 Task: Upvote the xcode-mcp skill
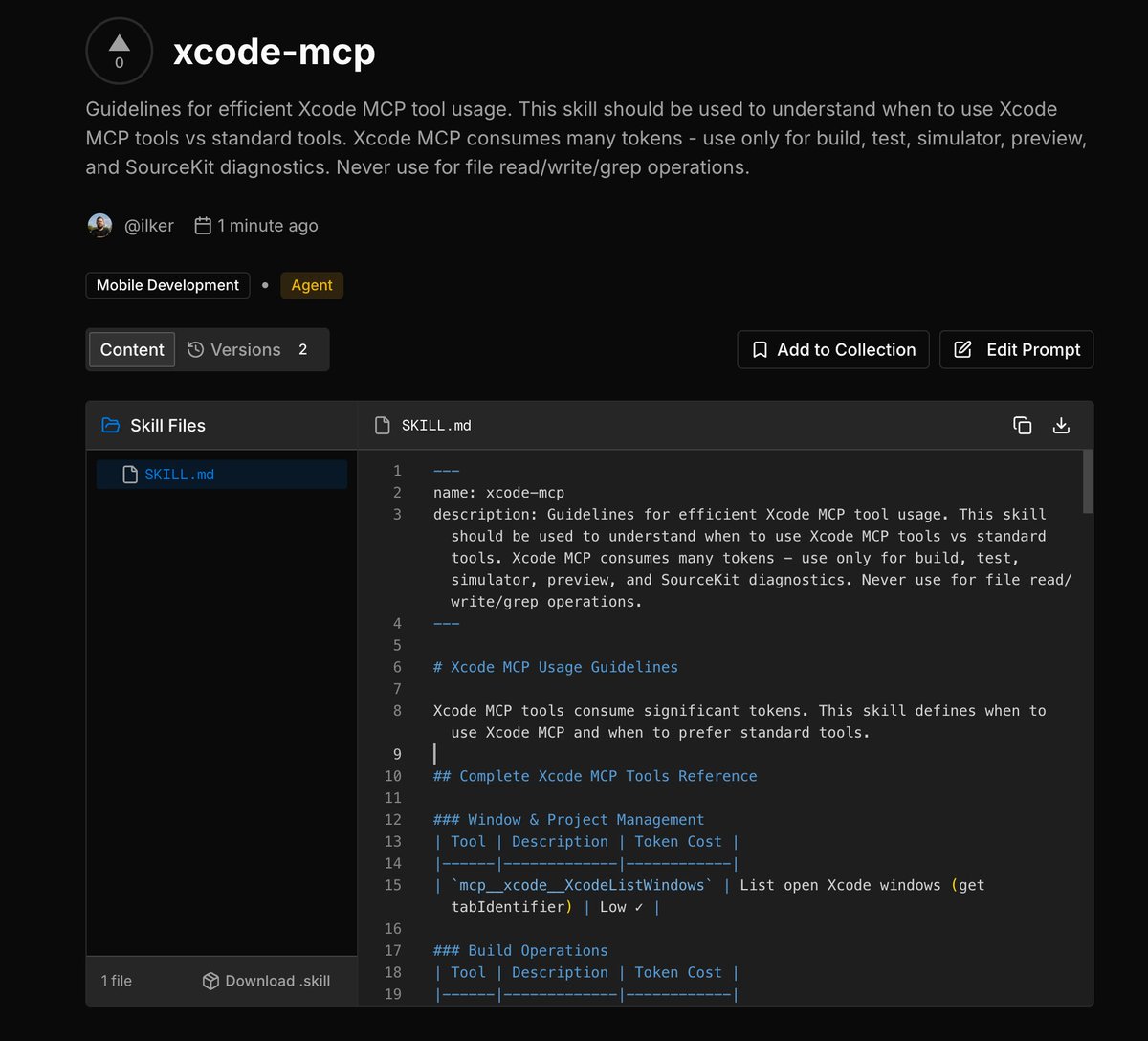point(119,51)
